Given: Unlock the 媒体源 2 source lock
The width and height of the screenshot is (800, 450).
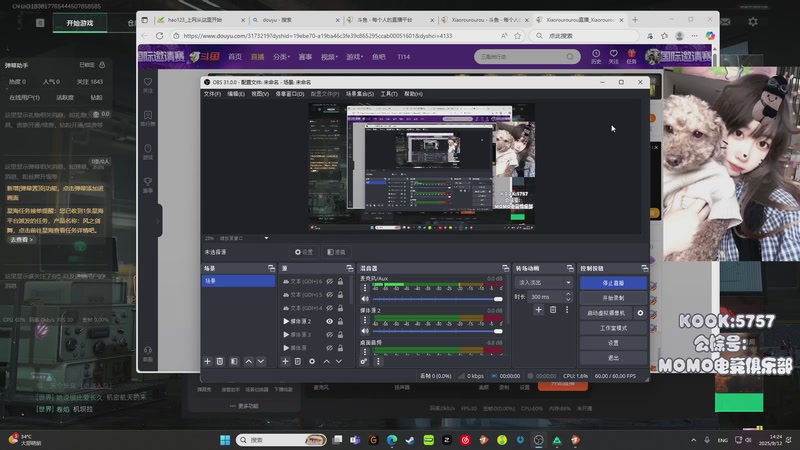Looking at the screenshot, I should tap(340, 321).
